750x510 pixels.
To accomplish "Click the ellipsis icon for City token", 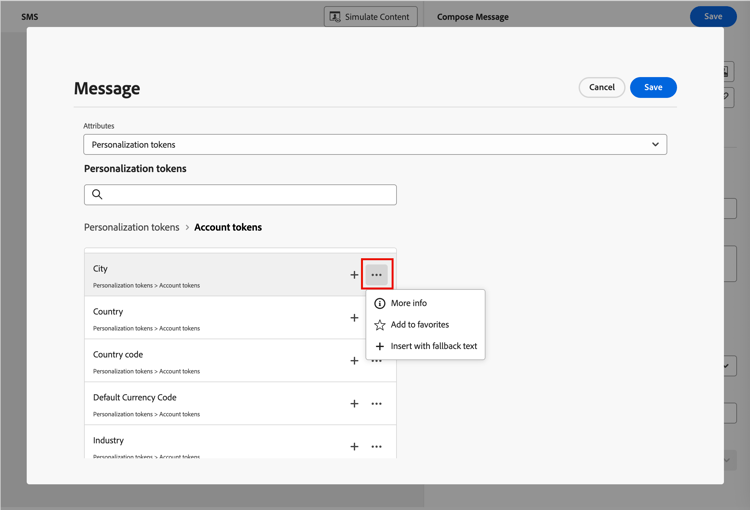I will 377,275.
